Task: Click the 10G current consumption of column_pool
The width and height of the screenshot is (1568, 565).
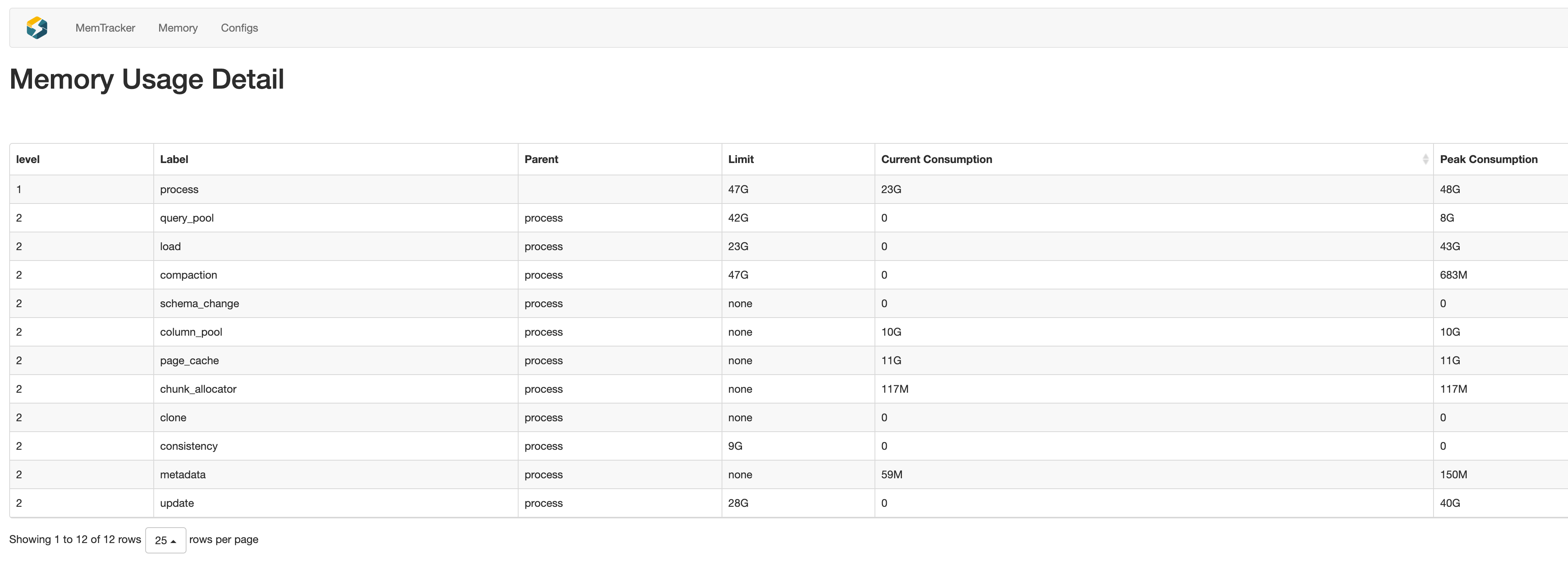Action: click(x=891, y=333)
